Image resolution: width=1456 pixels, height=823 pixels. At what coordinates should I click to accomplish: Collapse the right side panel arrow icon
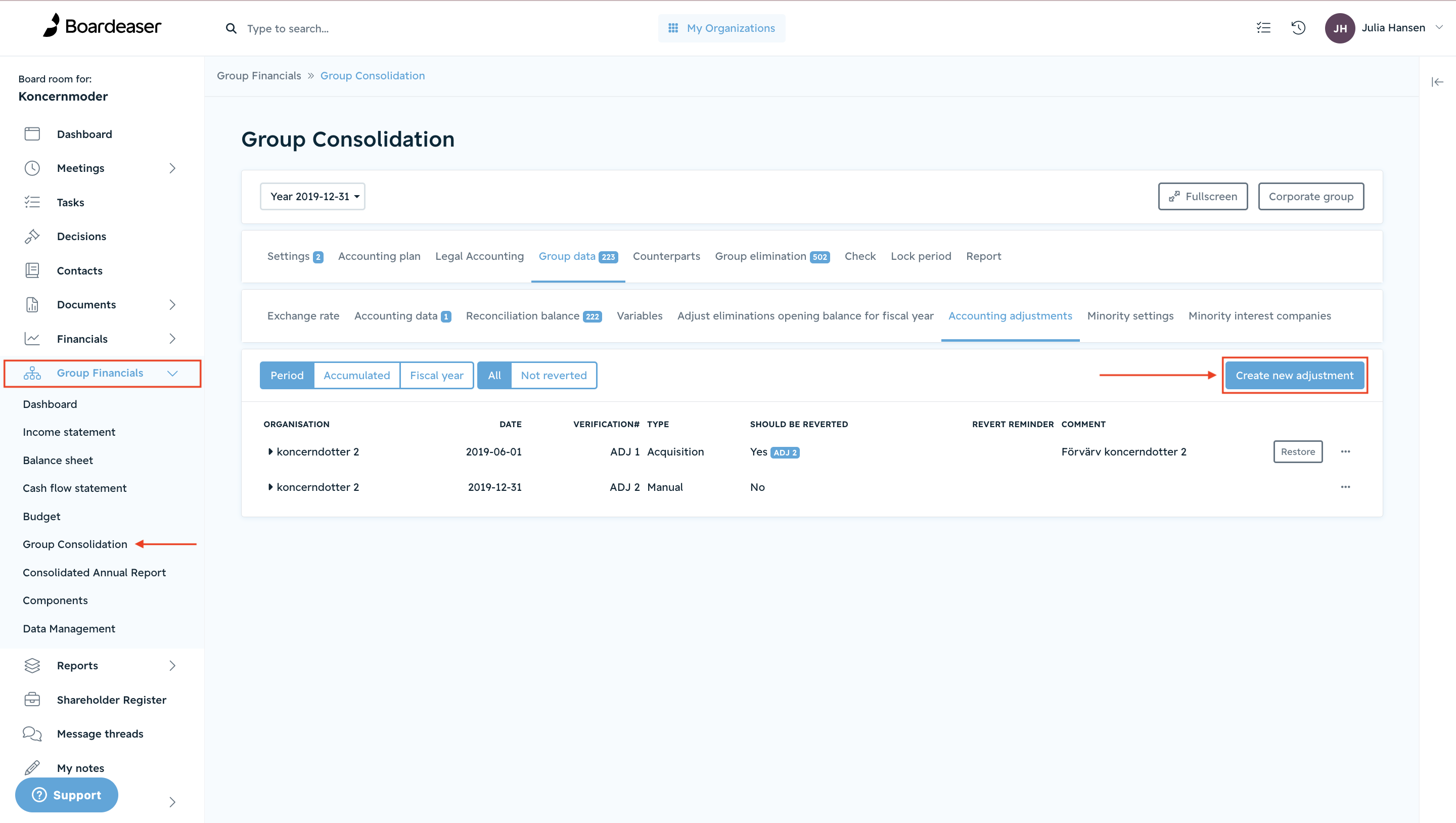click(1437, 82)
